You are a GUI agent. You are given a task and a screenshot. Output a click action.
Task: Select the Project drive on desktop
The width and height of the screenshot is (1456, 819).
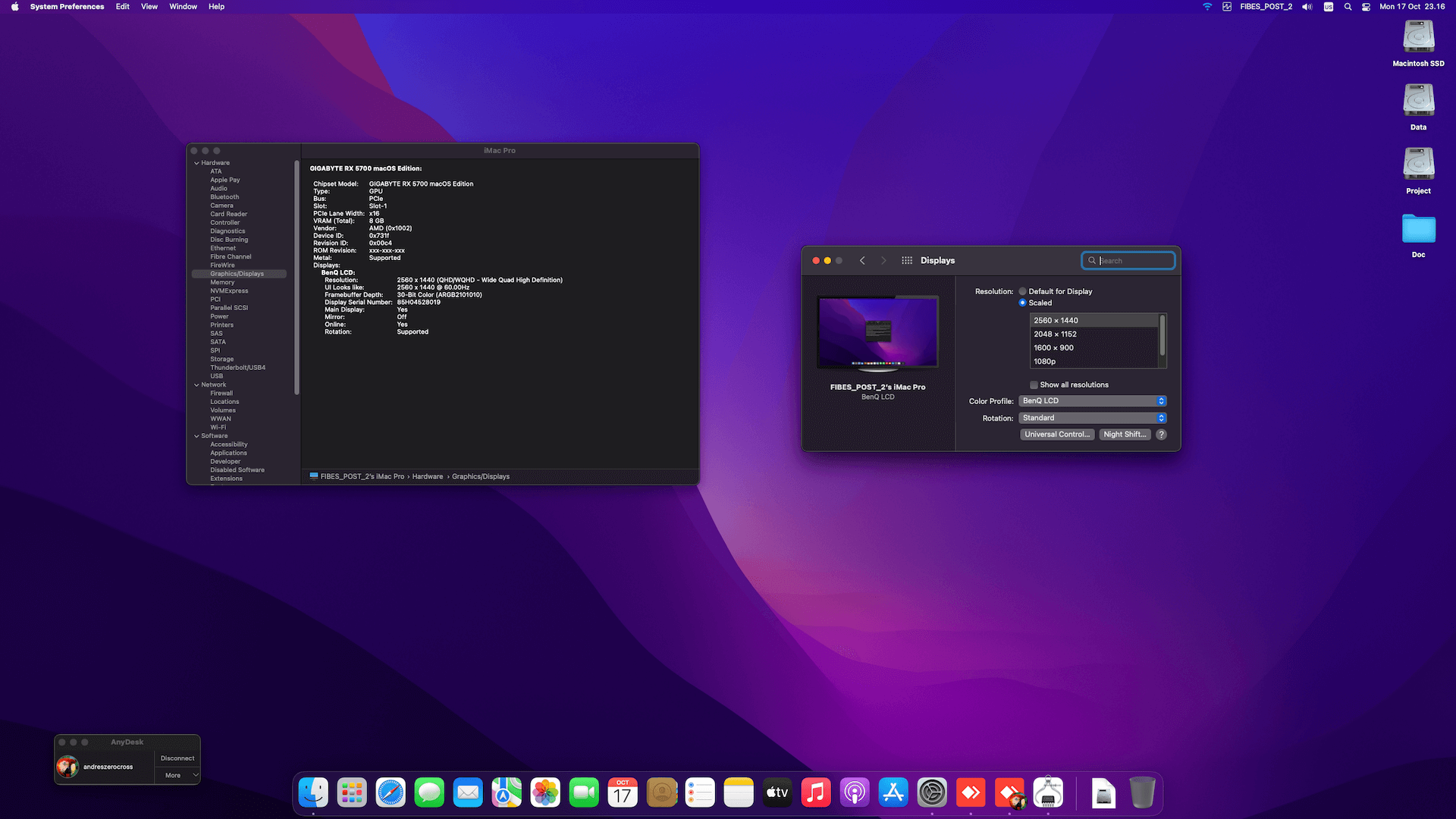1418,170
